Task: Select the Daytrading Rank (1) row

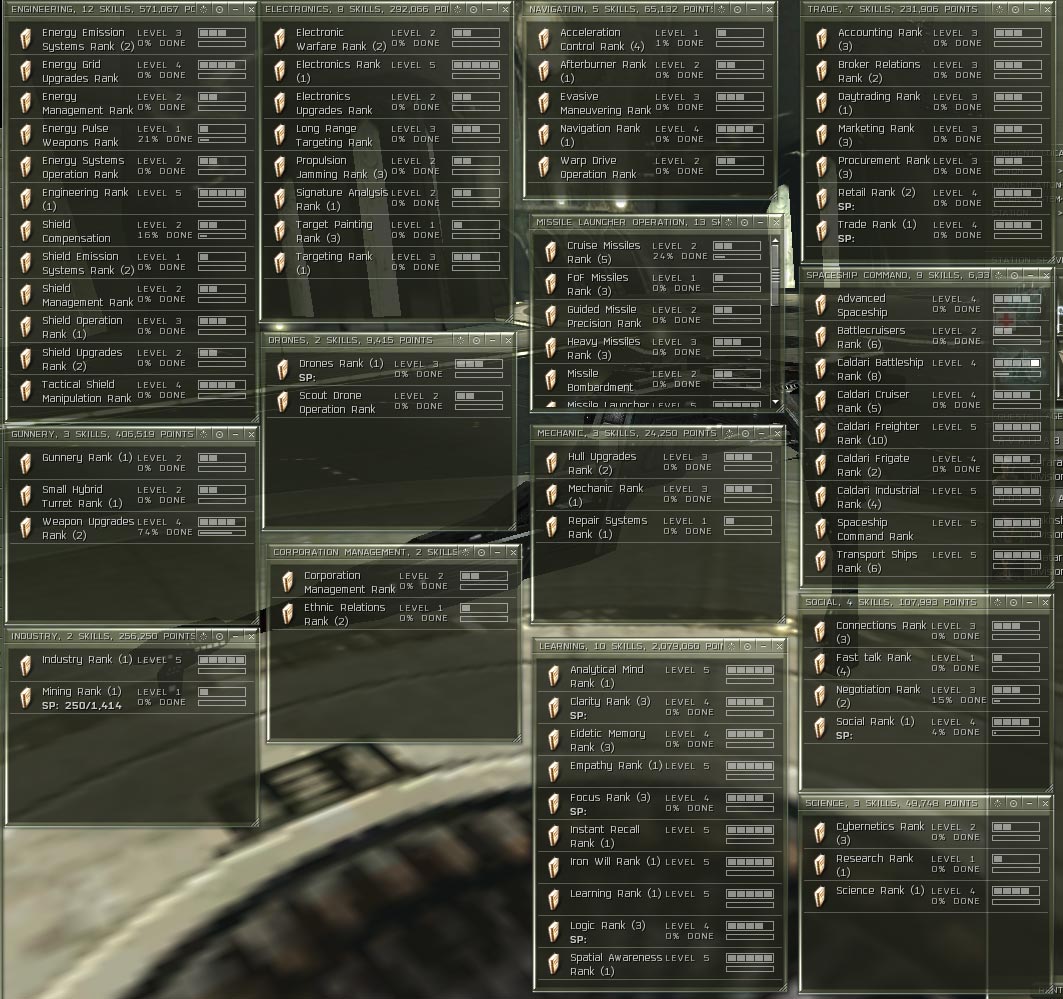Action: tap(926, 103)
